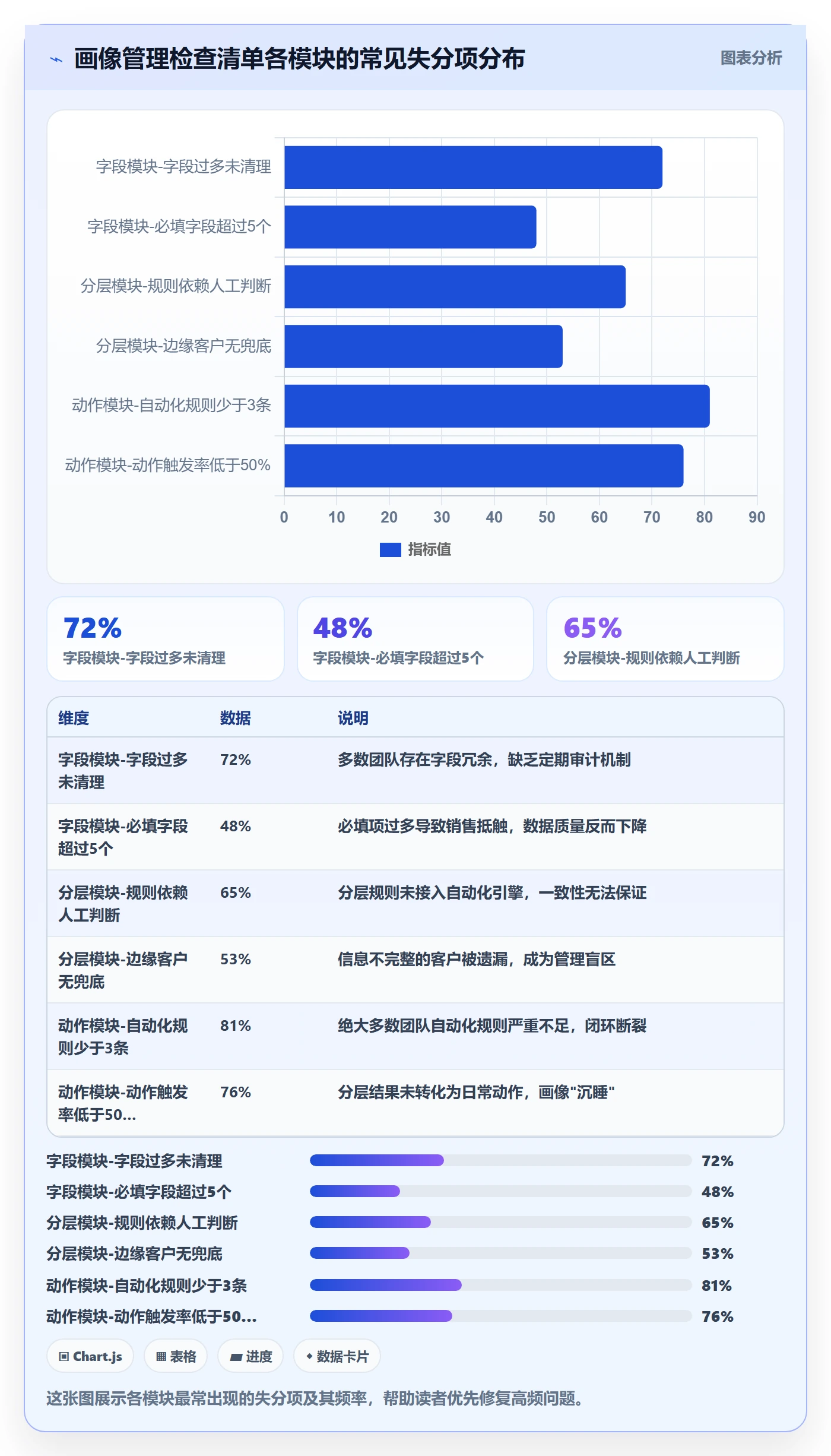Click the 字段模块-必填字段超过5个 chart bar

tap(410, 227)
